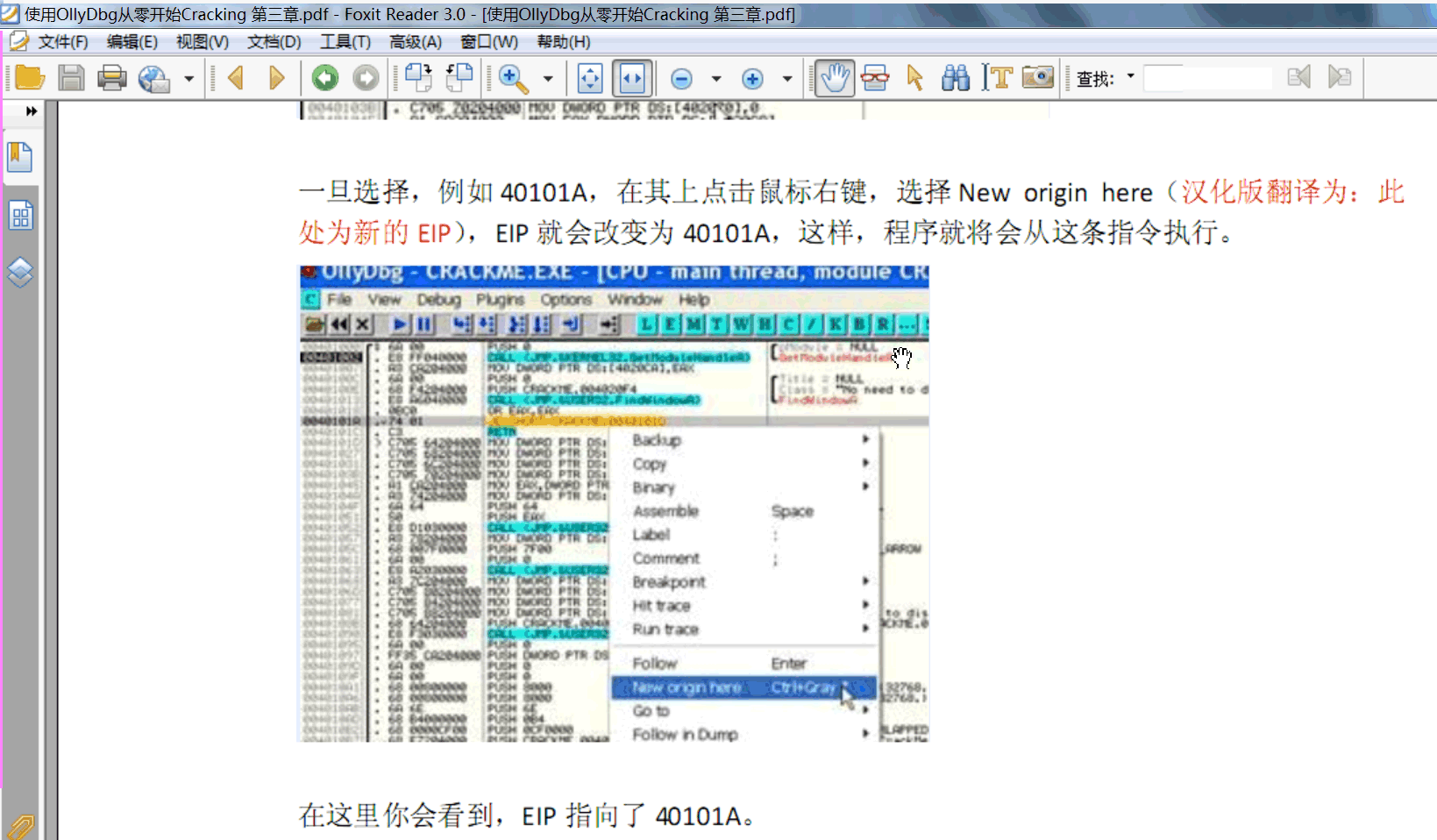Viewport: 1437px width, 840px height.
Task: Click the rotate page counterclockwise icon
Action: [459, 78]
